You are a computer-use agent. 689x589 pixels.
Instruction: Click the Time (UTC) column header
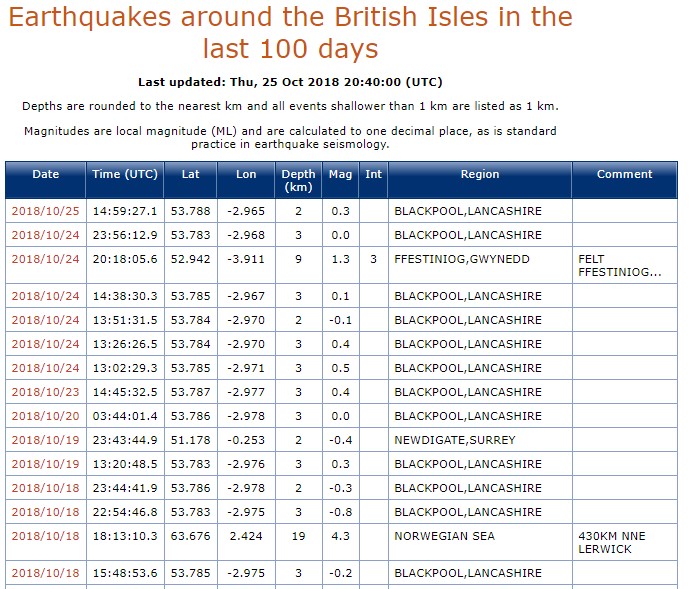125,174
